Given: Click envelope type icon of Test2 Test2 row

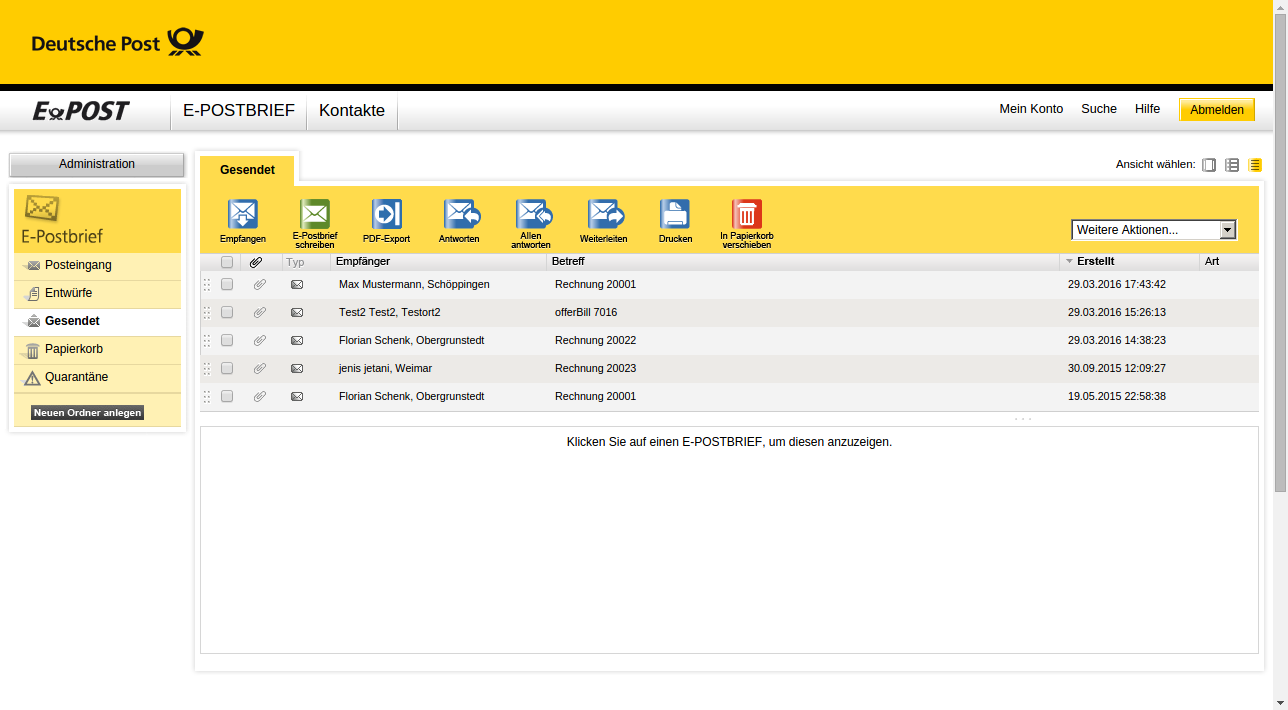Looking at the screenshot, I should click(297, 312).
